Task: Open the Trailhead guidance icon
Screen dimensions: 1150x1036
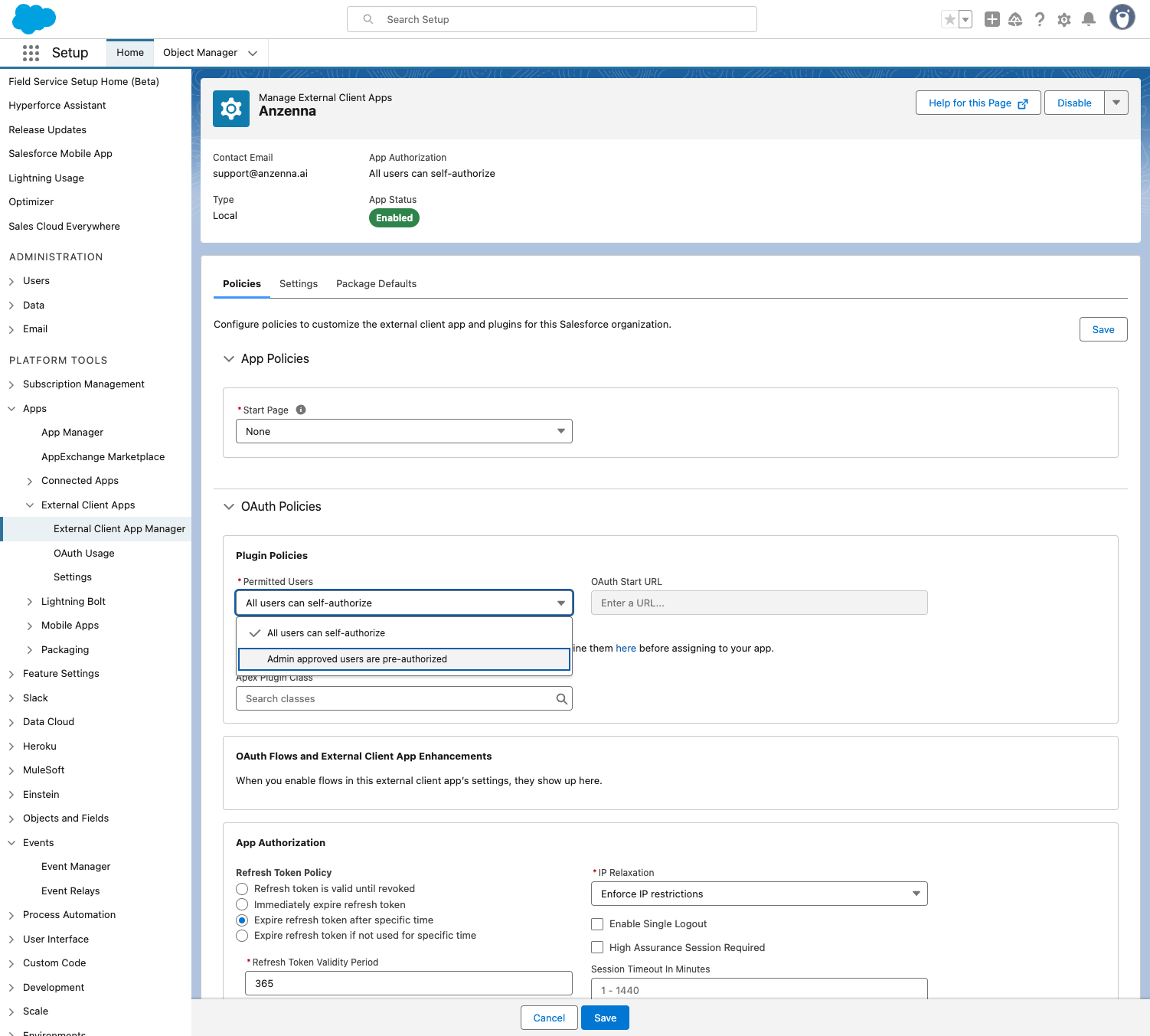Action: click(x=1015, y=20)
